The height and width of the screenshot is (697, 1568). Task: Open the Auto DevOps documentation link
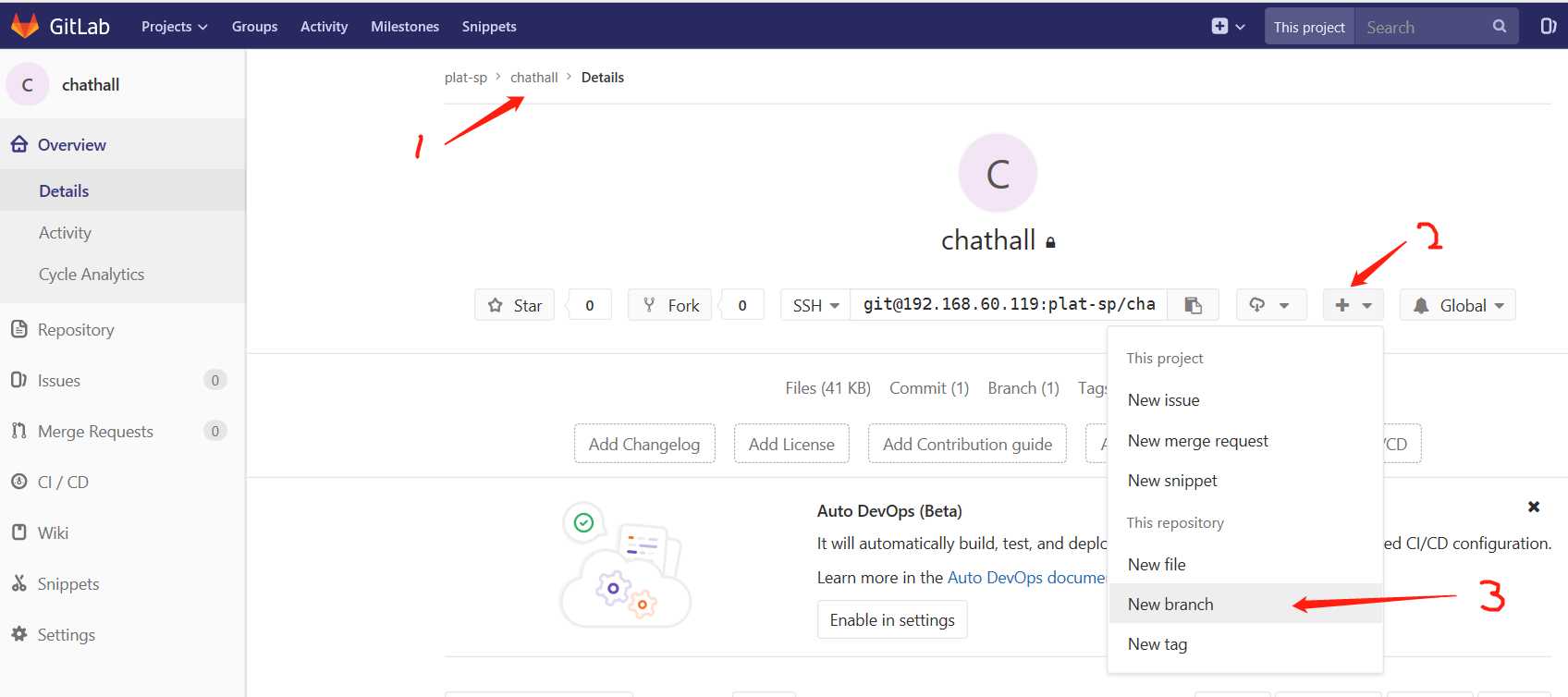pos(1026,578)
